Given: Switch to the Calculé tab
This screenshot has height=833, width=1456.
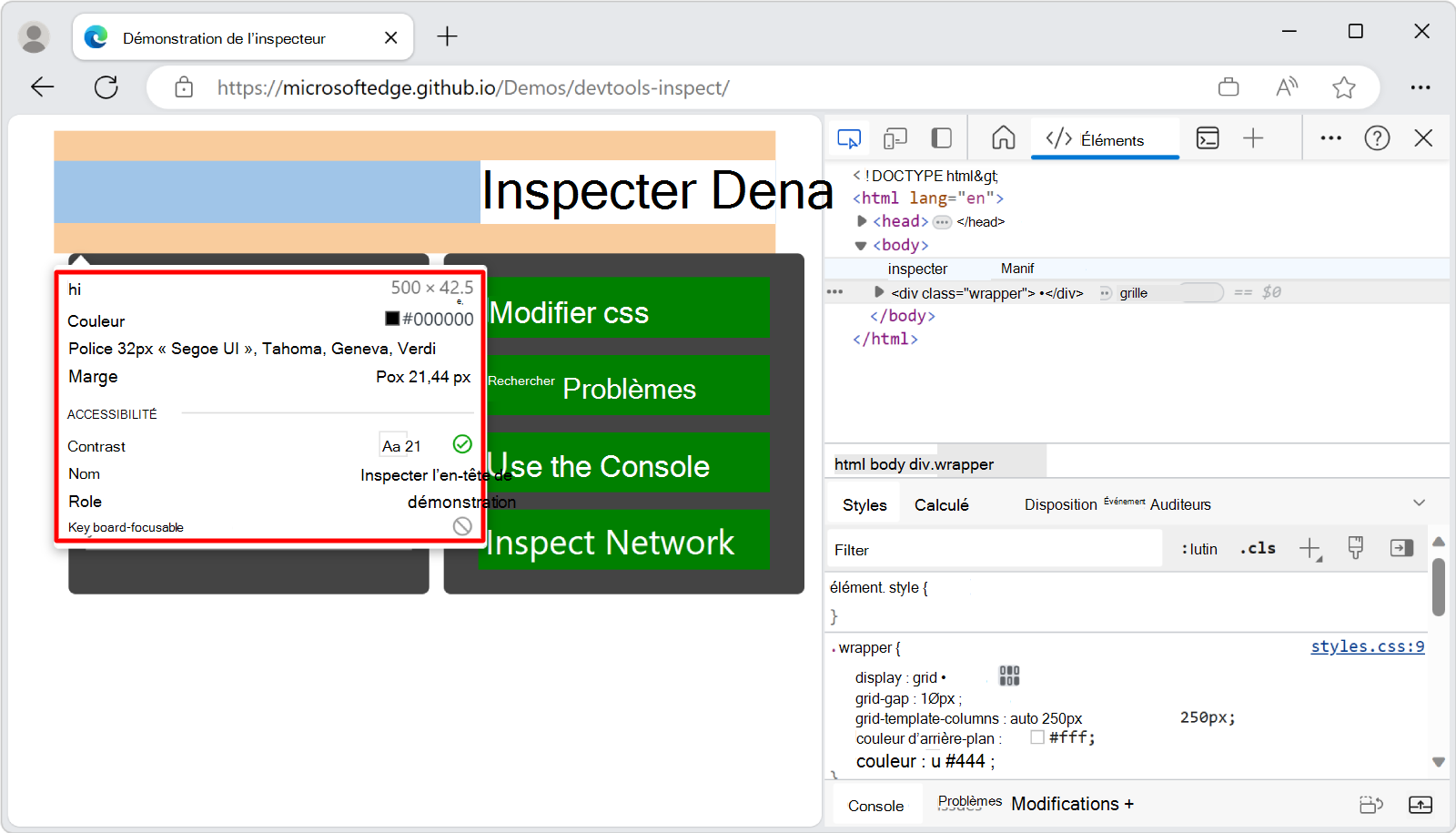Looking at the screenshot, I should (942, 503).
